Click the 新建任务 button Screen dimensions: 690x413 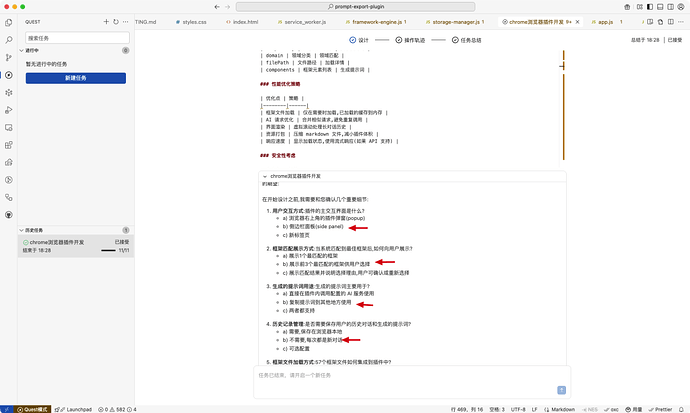tap(75, 78)
